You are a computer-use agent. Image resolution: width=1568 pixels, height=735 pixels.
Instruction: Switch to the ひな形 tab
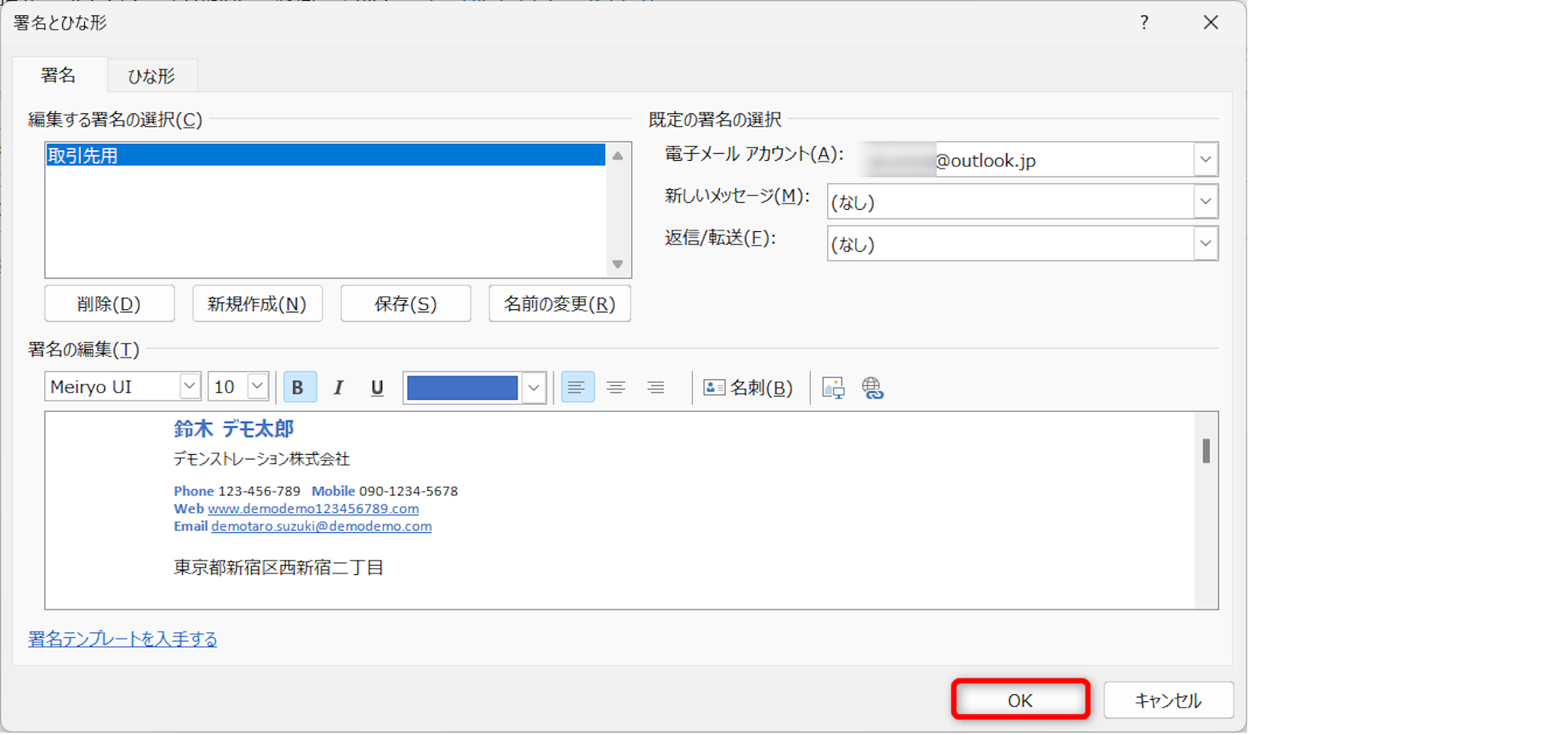[x=152, y=76]
